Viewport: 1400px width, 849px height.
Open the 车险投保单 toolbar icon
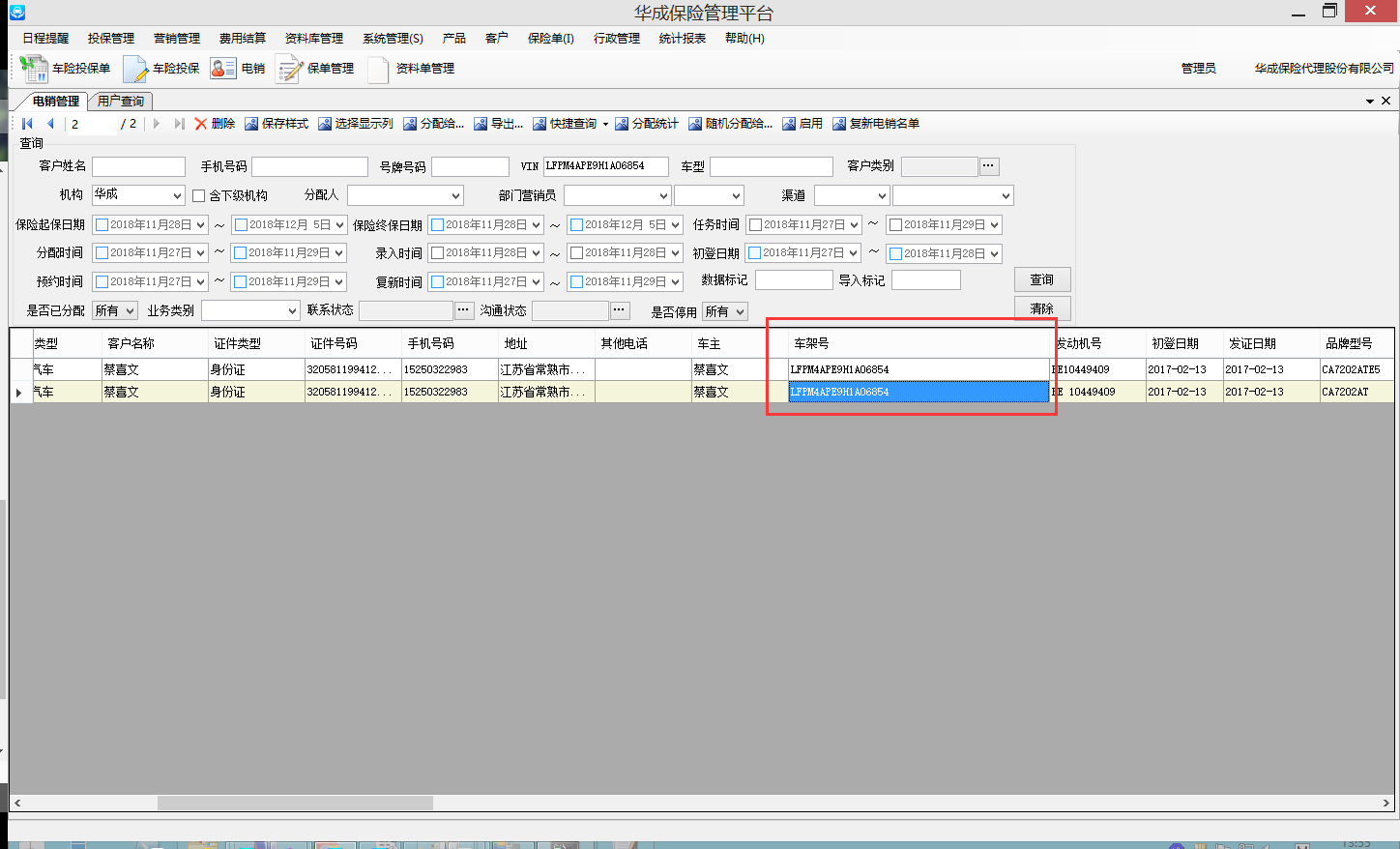(x=35, y=69)
